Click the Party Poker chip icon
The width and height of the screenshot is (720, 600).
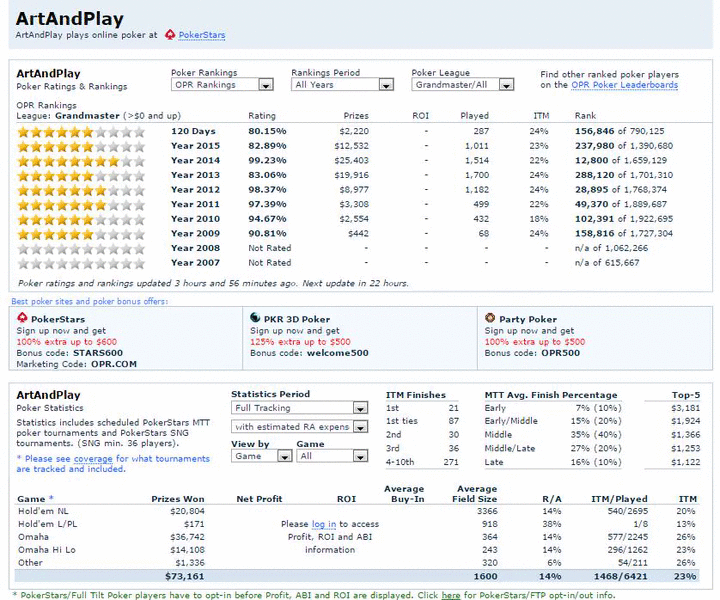490,317
